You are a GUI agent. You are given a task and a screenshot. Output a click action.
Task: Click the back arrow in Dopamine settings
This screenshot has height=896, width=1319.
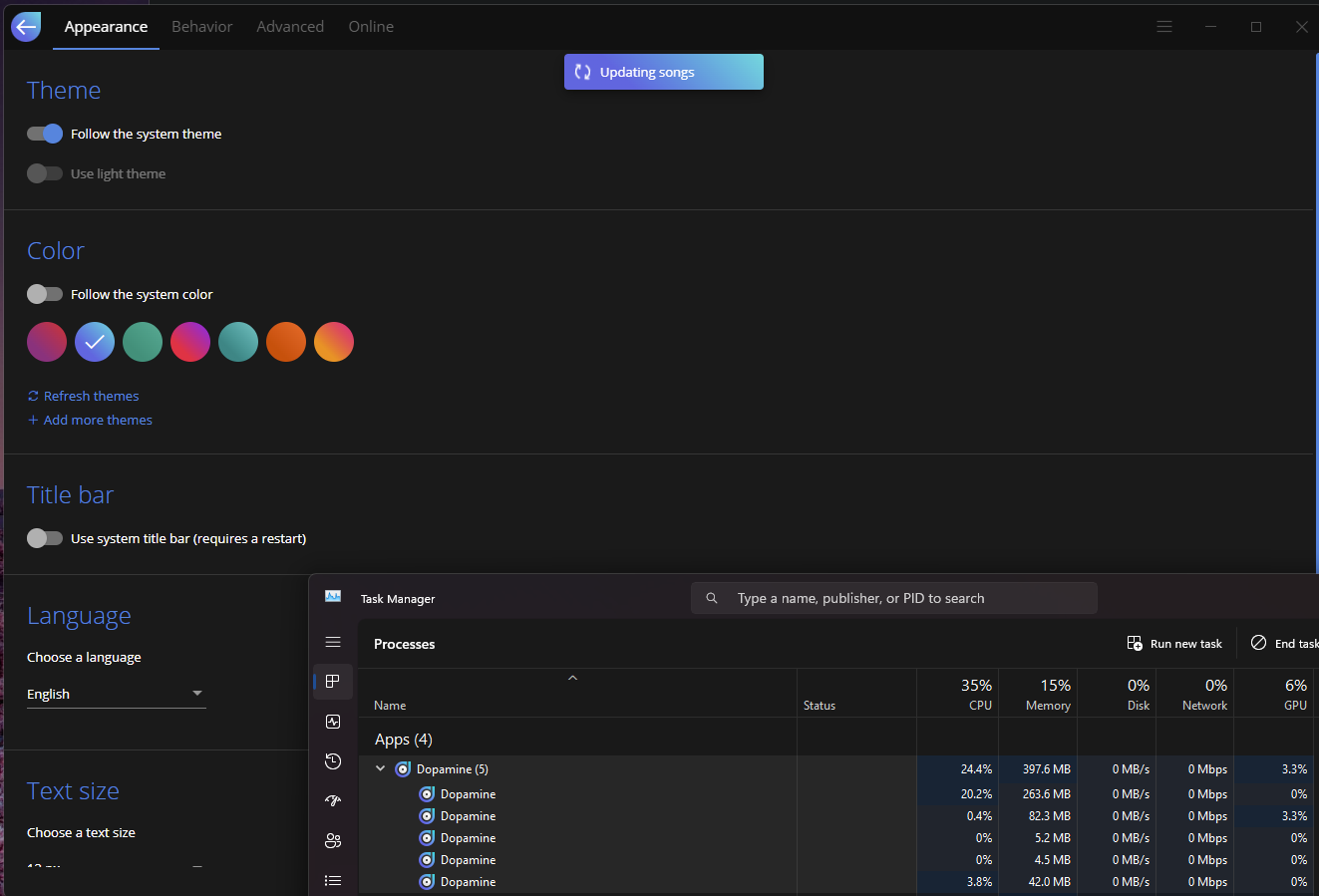tap(25, 26)
